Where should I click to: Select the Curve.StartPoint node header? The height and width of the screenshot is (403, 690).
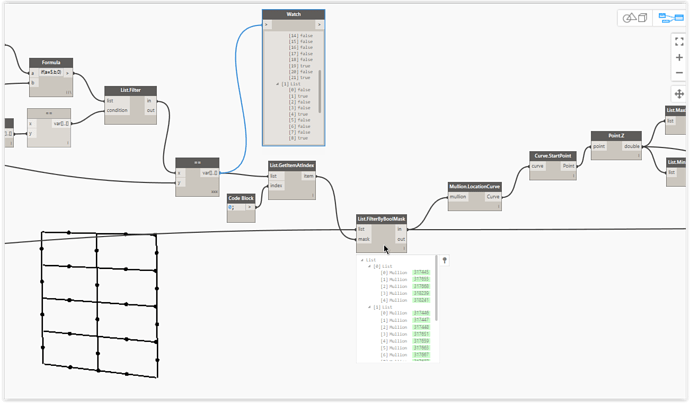click(x=553, y=156)
